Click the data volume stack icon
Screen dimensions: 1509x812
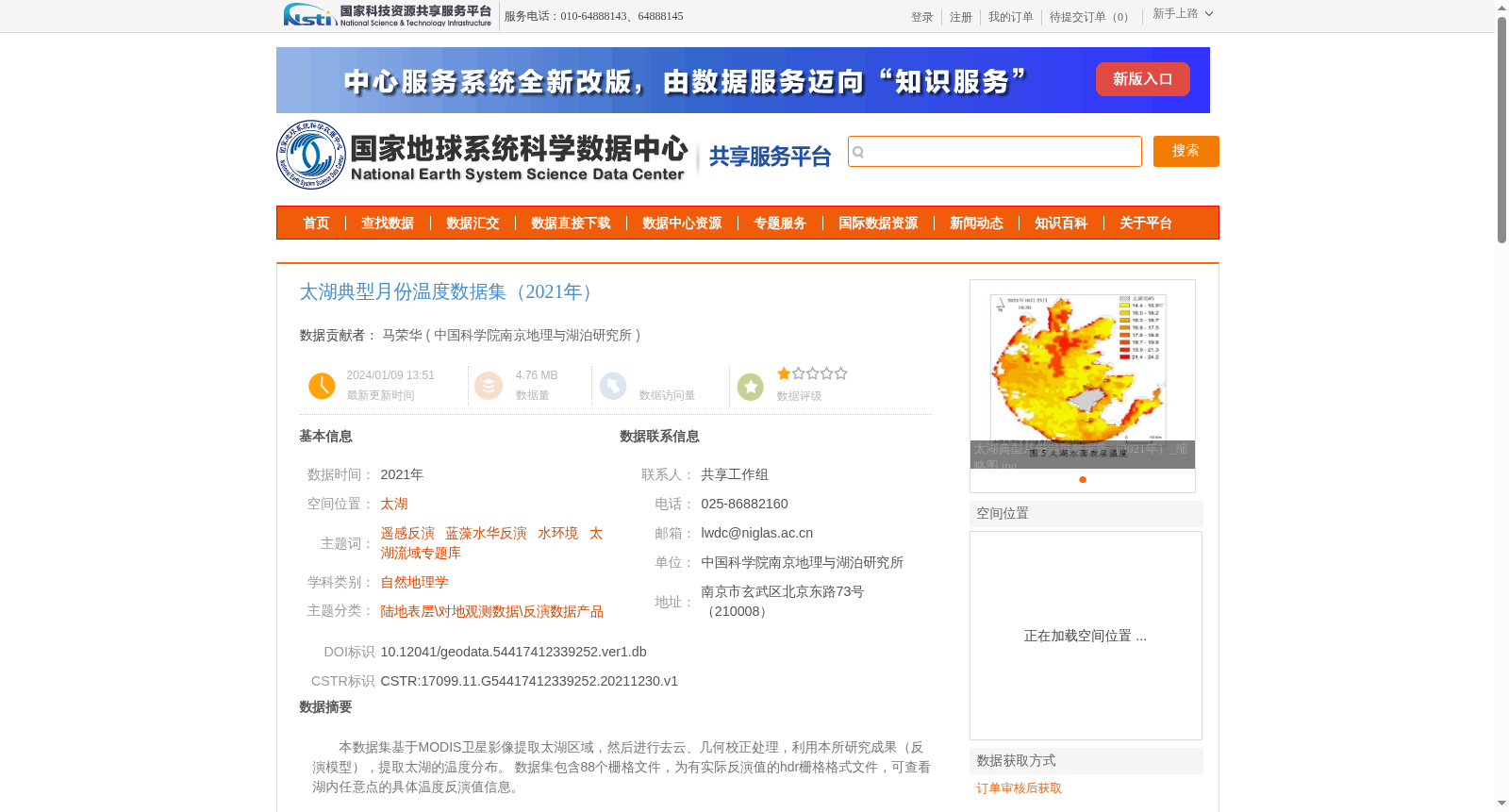pyautogui.click(x=489, y=386)
